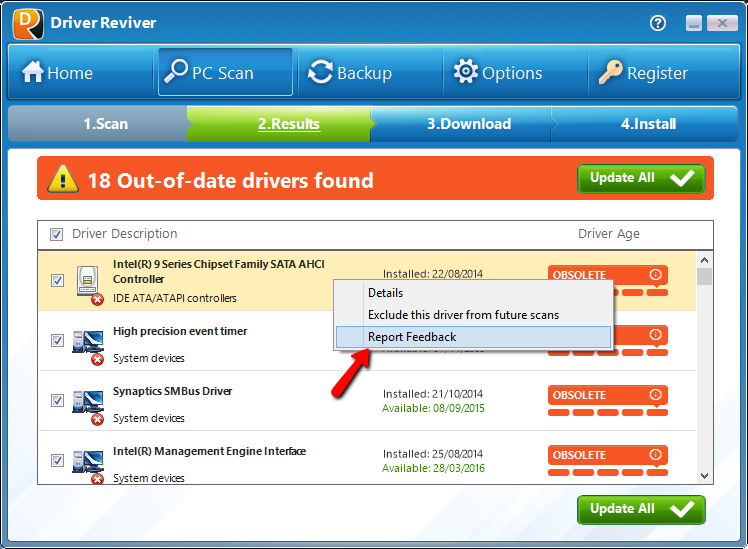Uncheck the Synaptics SMBus Driver checkbox
This screenshot has width=748, height=549.
(57, 401)
